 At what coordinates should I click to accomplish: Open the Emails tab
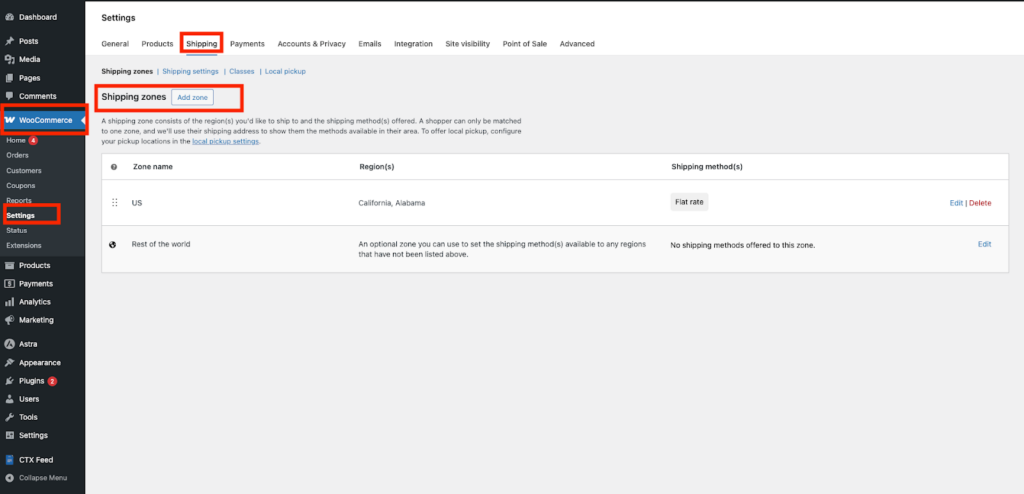(x=370, y=44)
